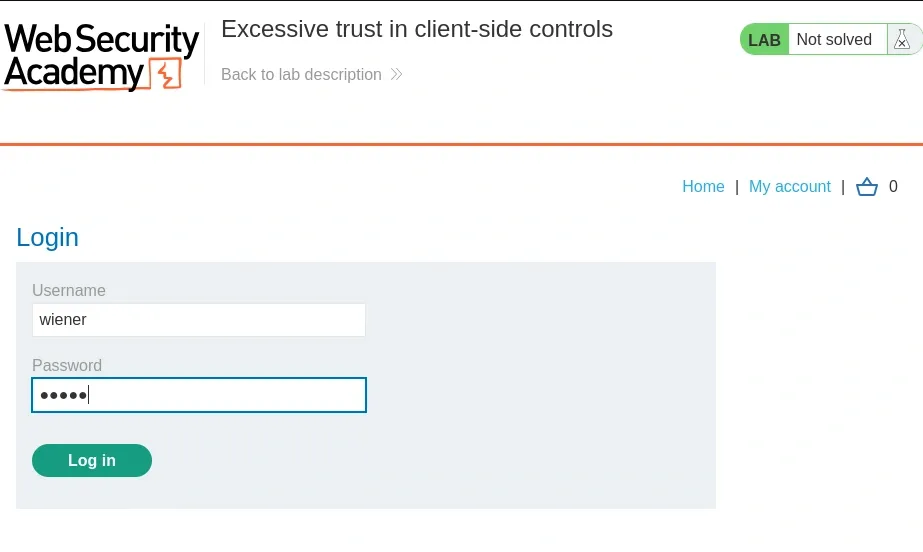Click the basket item count 0
Image resolution: width=923 pixels, height=552 pixels.
pyautogui.click(x=893, y=187)
